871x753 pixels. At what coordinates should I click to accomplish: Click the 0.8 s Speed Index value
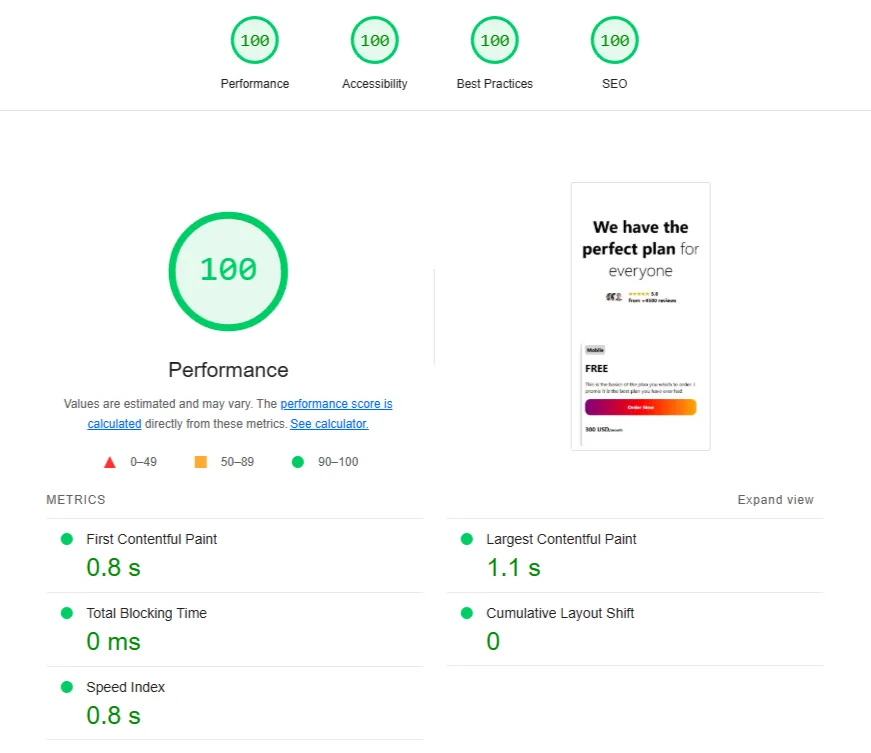113,715
